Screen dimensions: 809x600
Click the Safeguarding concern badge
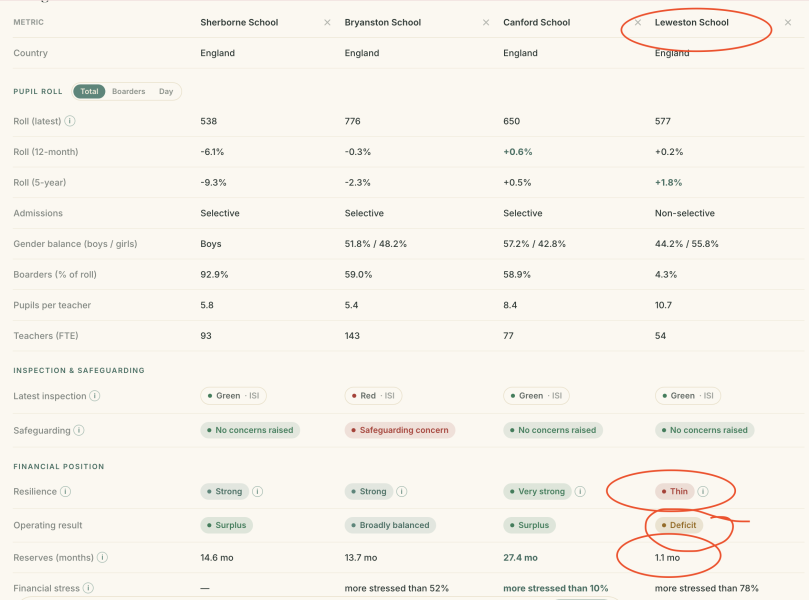400,430
